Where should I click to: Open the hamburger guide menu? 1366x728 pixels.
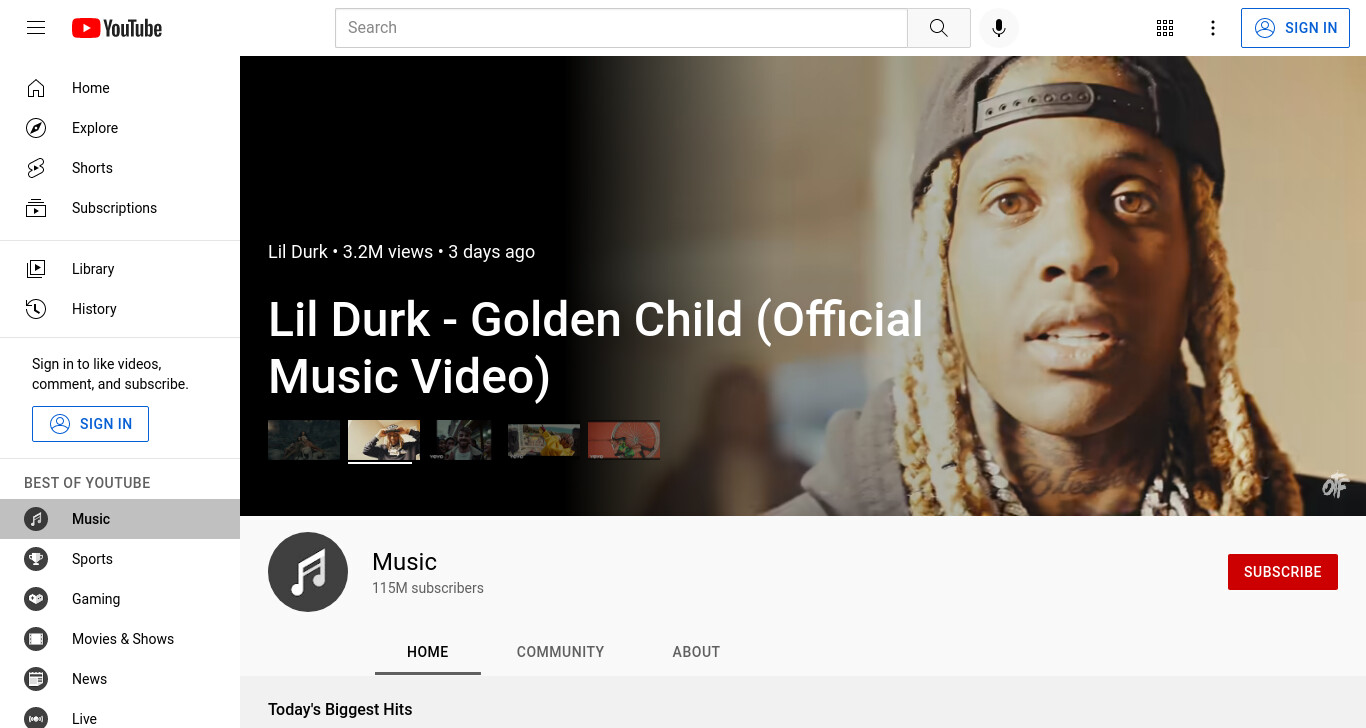(x=36, y=28)
